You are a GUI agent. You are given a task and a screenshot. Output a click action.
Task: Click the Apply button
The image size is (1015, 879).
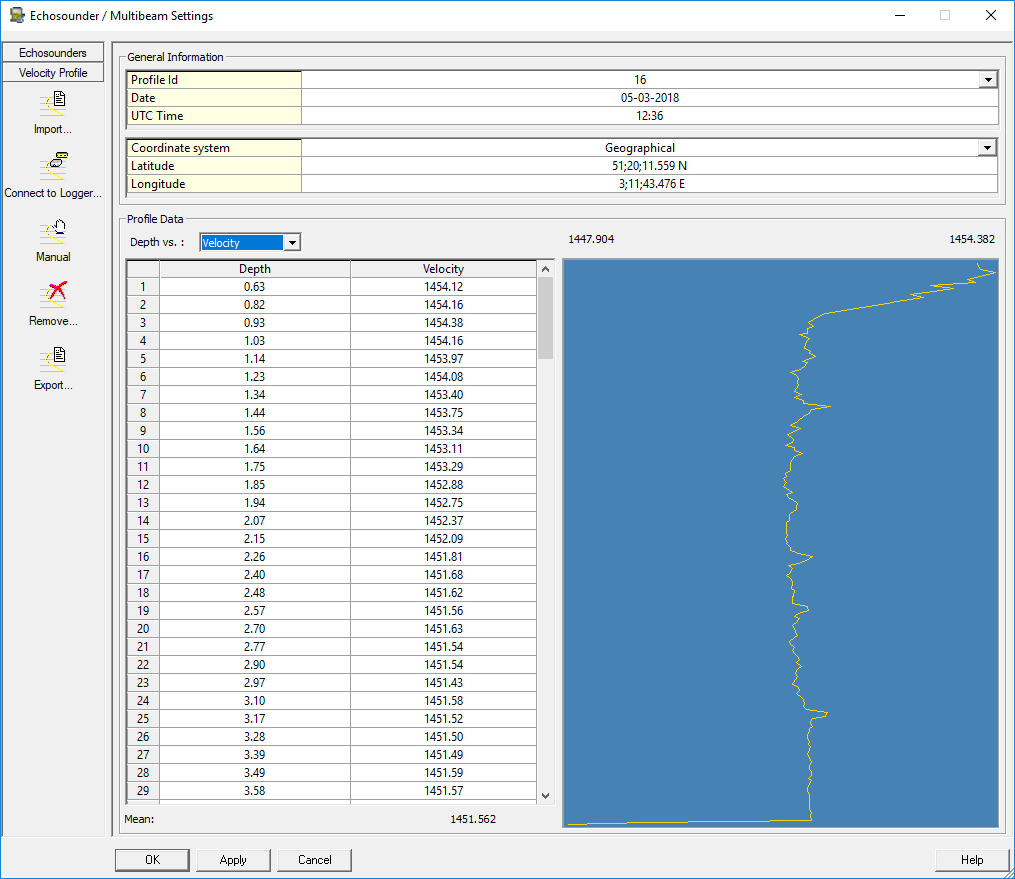click(x=233, y=860)
